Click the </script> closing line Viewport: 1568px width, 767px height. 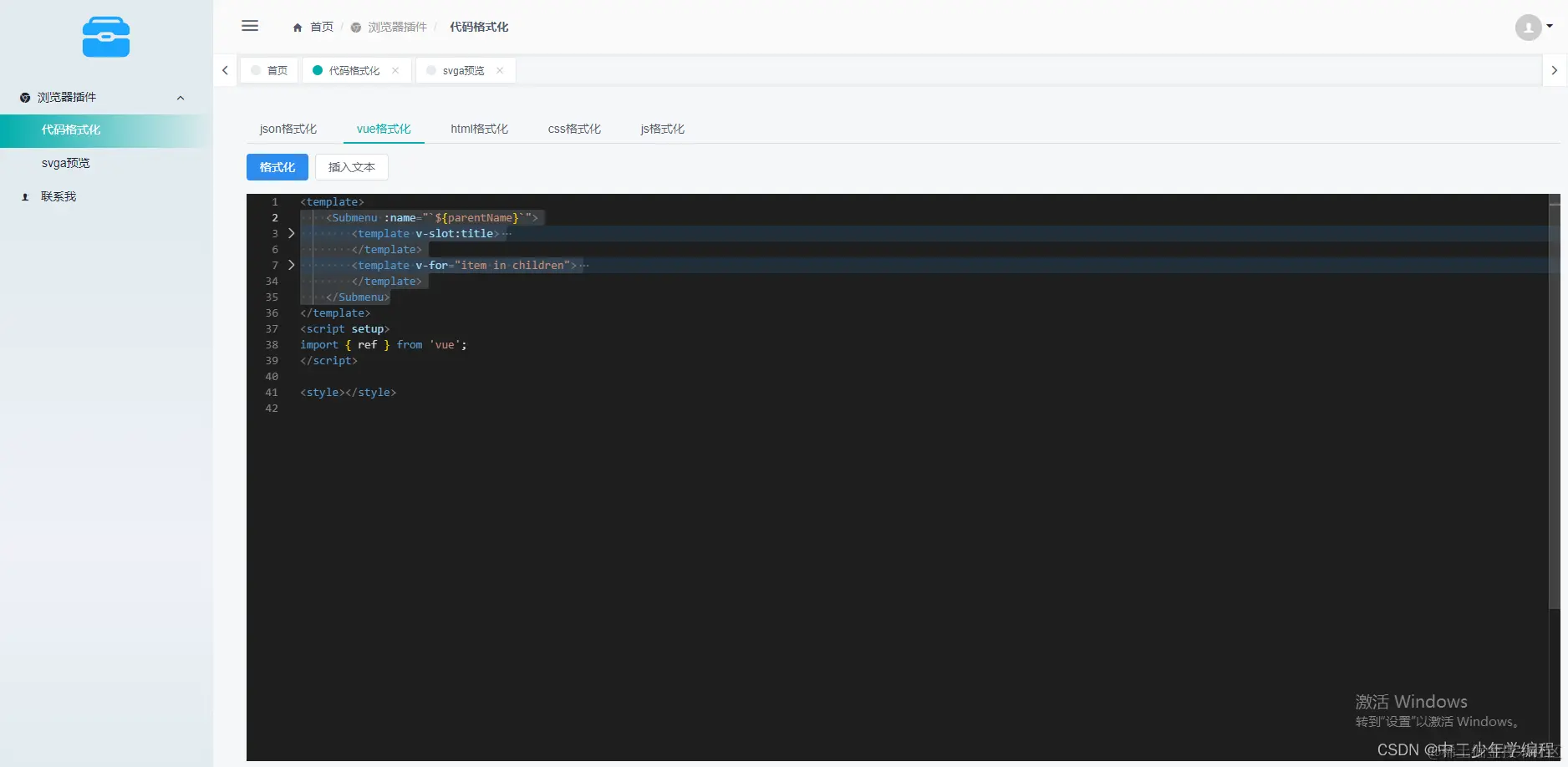(x=328, y=360)
